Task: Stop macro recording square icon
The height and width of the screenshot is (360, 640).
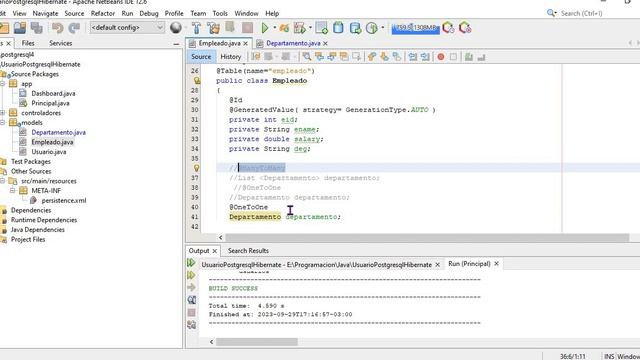Action: tap(453, 57)
